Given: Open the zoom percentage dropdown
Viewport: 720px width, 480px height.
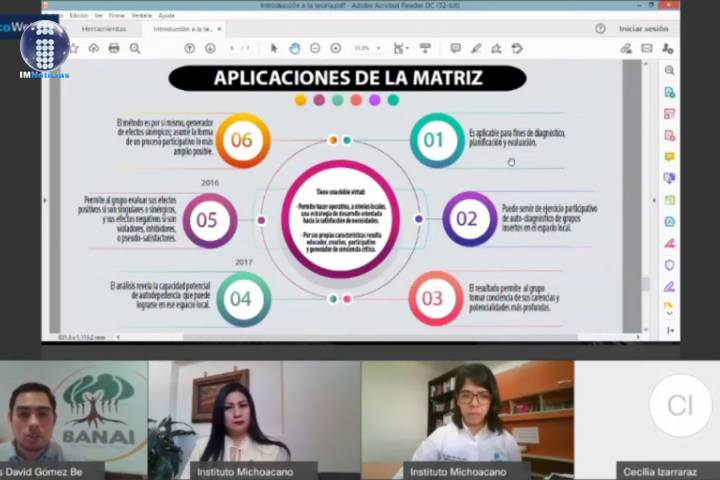Looking at the screenshot, I should (x=366, y=48).
